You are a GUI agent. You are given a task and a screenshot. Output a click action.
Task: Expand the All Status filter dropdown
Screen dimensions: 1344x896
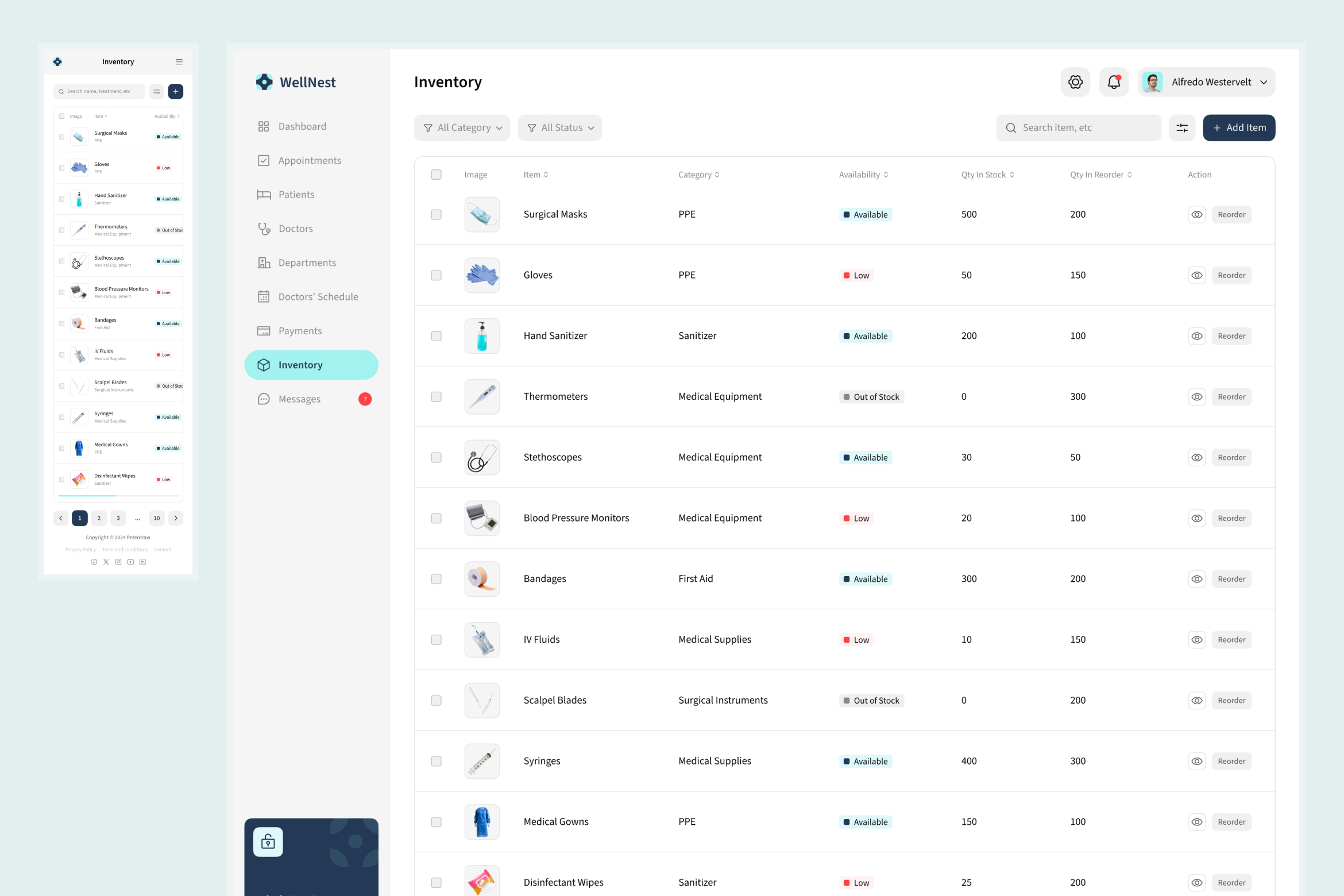click(x=560, y=128)
